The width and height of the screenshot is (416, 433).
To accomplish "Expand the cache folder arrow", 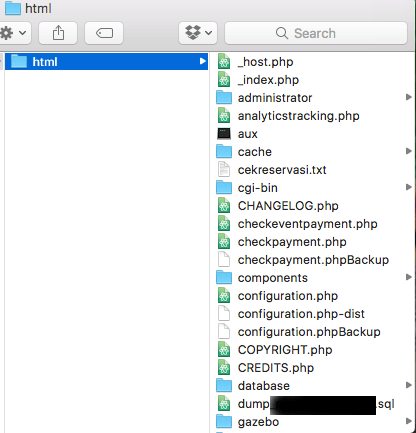I will [409, 151].
